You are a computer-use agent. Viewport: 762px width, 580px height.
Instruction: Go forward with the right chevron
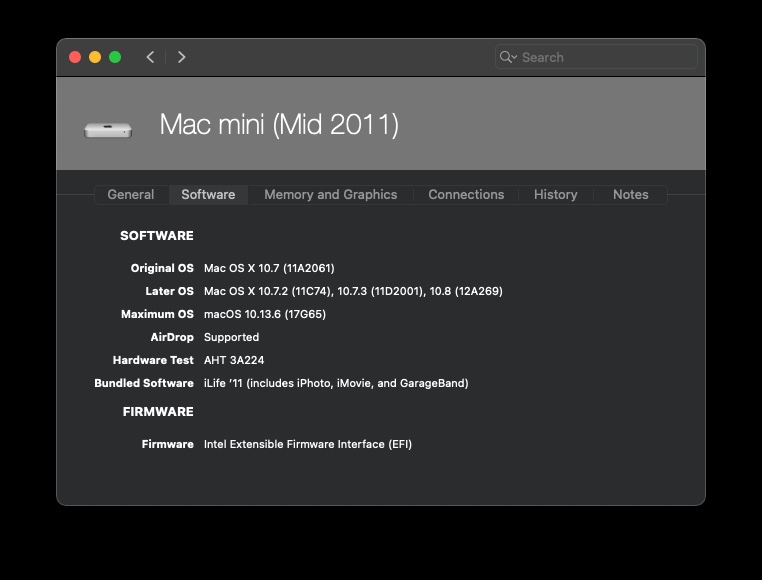click(181, 57)
